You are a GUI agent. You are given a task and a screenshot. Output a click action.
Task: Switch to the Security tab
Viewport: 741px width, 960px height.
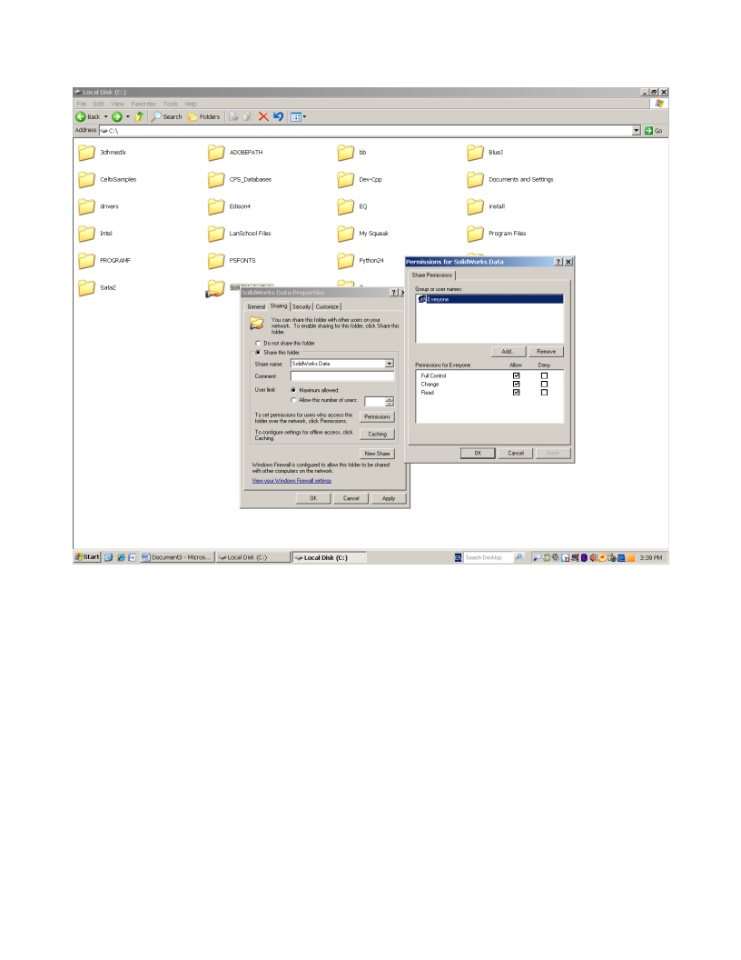(x=301, y=307)
